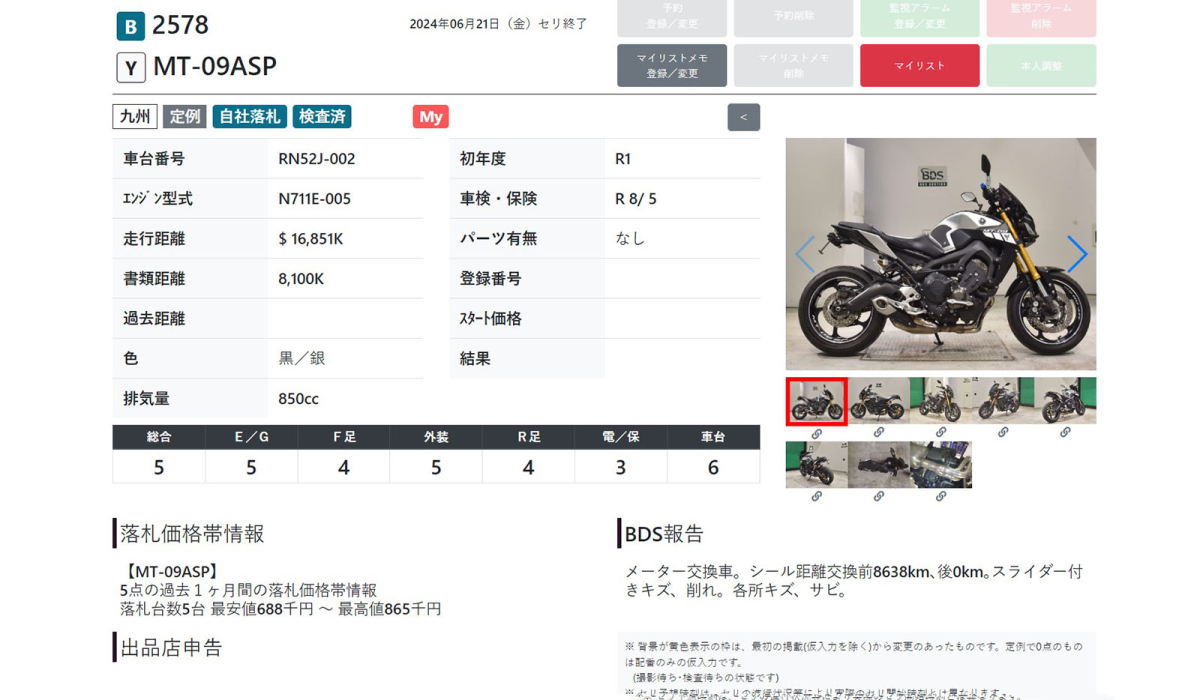Click the E/G score column header

[x=251, y=437]
